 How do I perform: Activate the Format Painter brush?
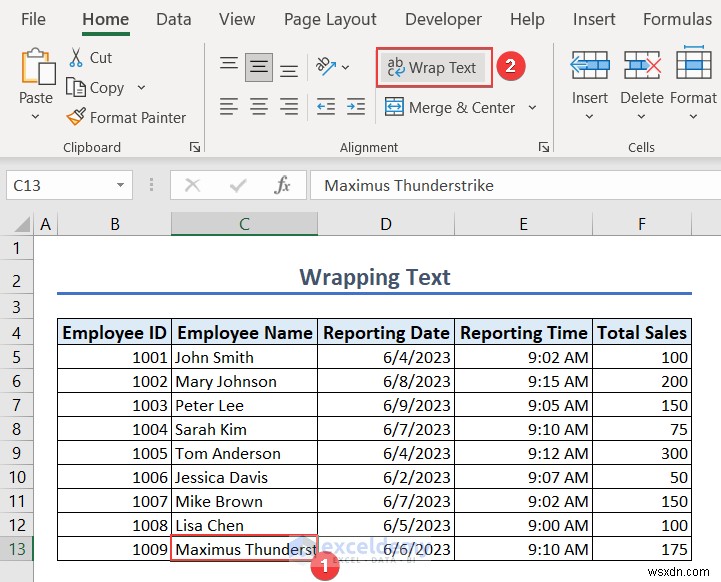76,117
